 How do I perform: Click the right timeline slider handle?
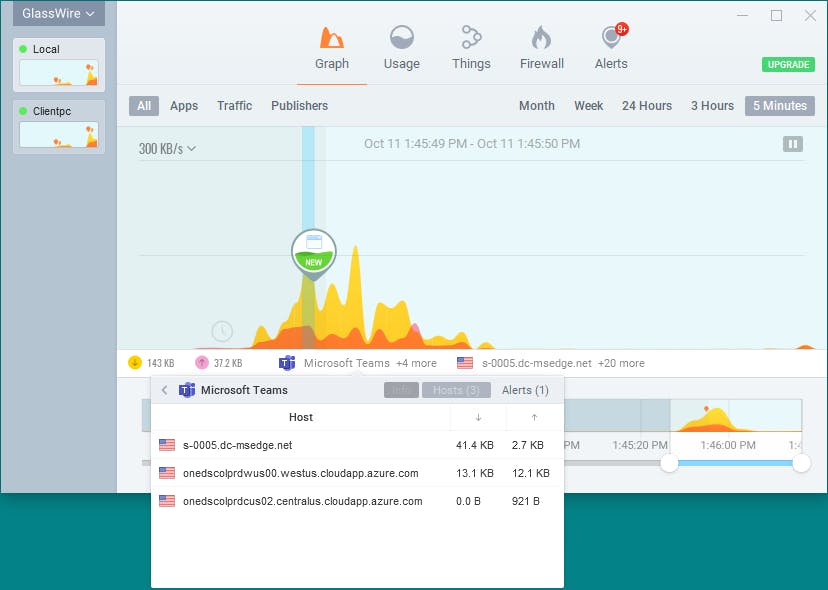click(801, 463)
